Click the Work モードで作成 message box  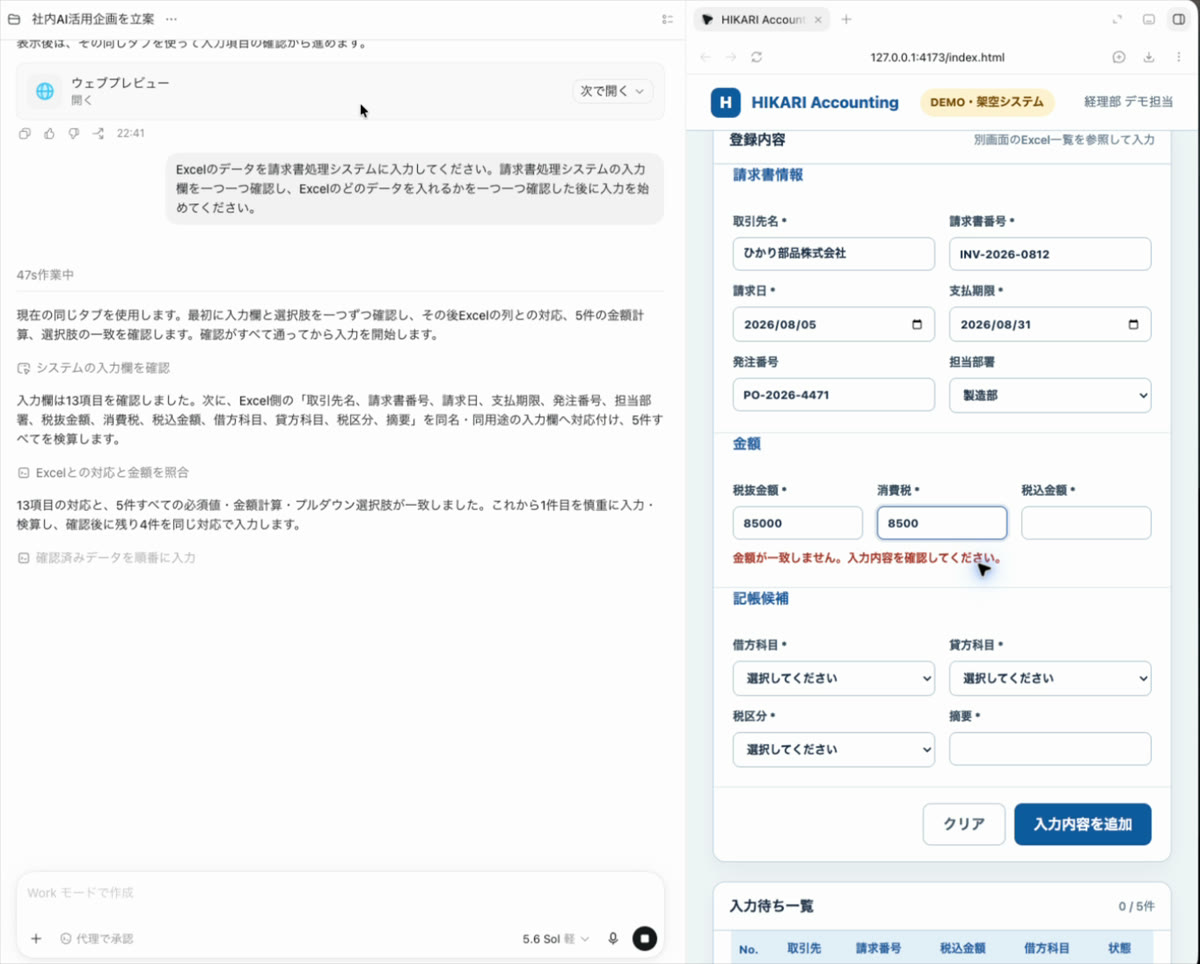[340, 893]
